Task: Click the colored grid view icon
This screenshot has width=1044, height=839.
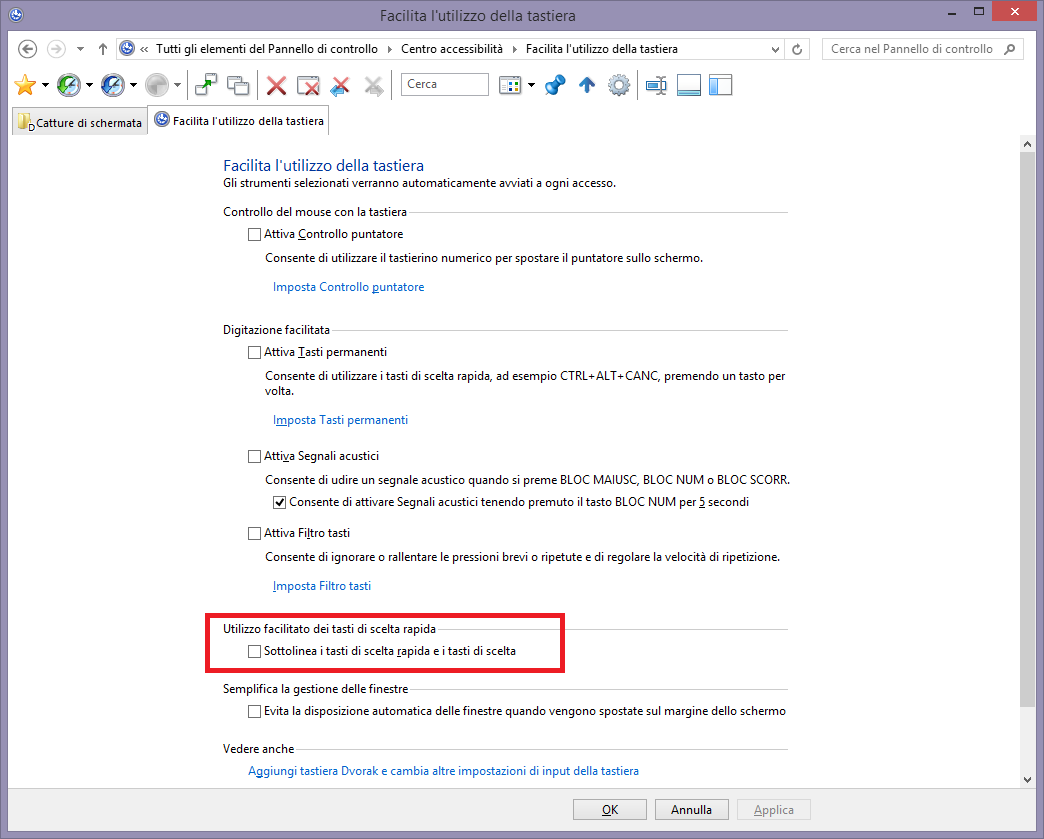Action: (510, 85)
